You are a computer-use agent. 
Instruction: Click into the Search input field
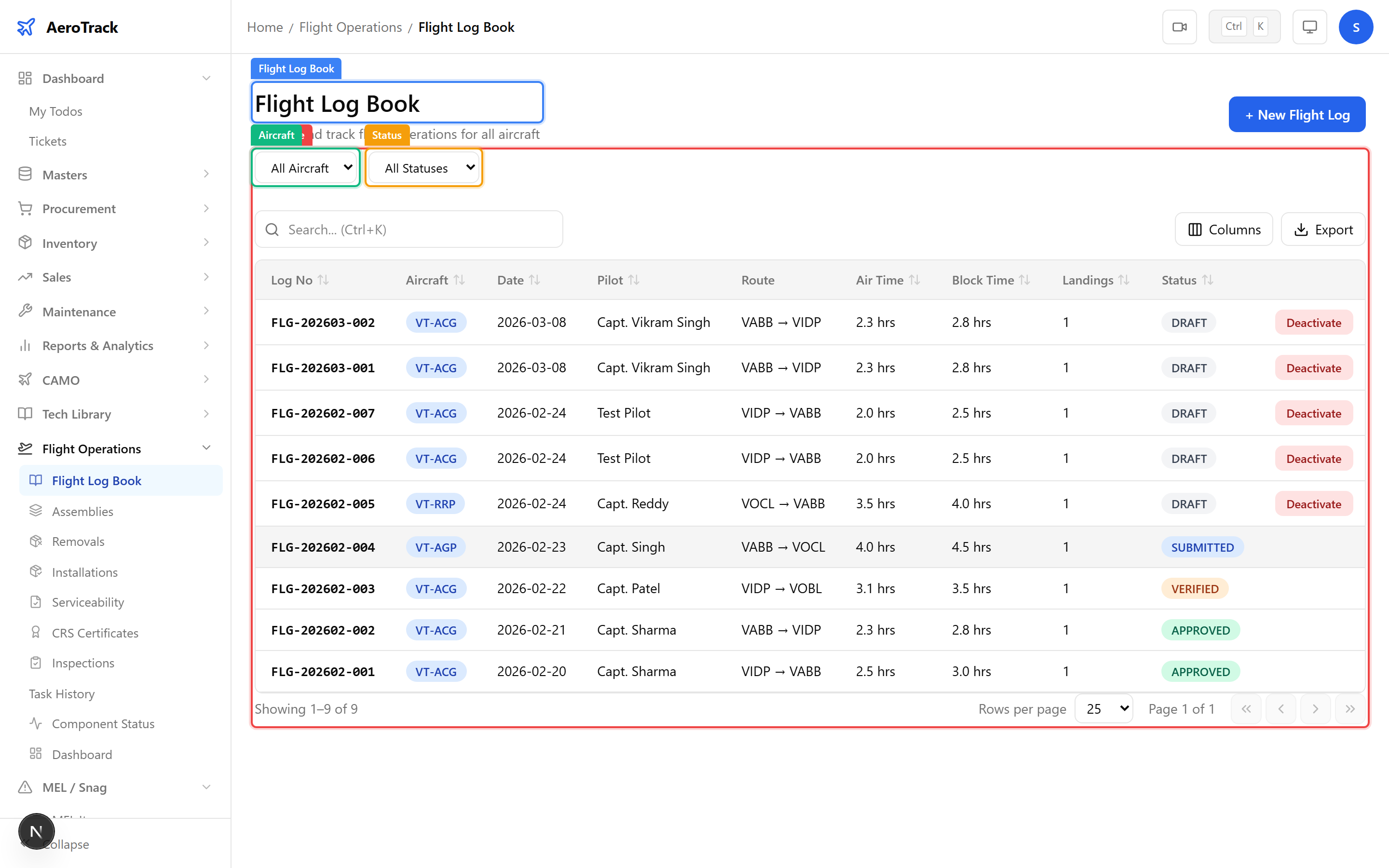pyautogui.click(x=419, y=230)
